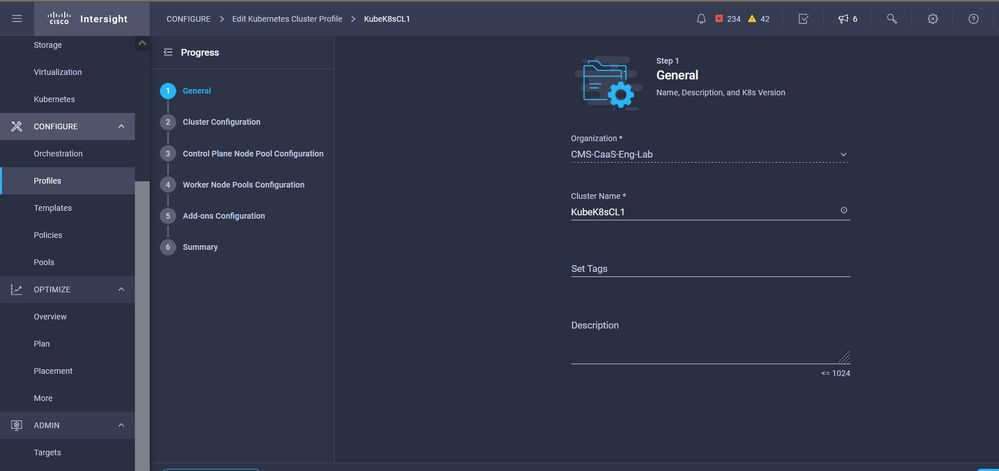Open the help question mark icon
This screenshot has height=471, width=999.
[x=974, y=18]
